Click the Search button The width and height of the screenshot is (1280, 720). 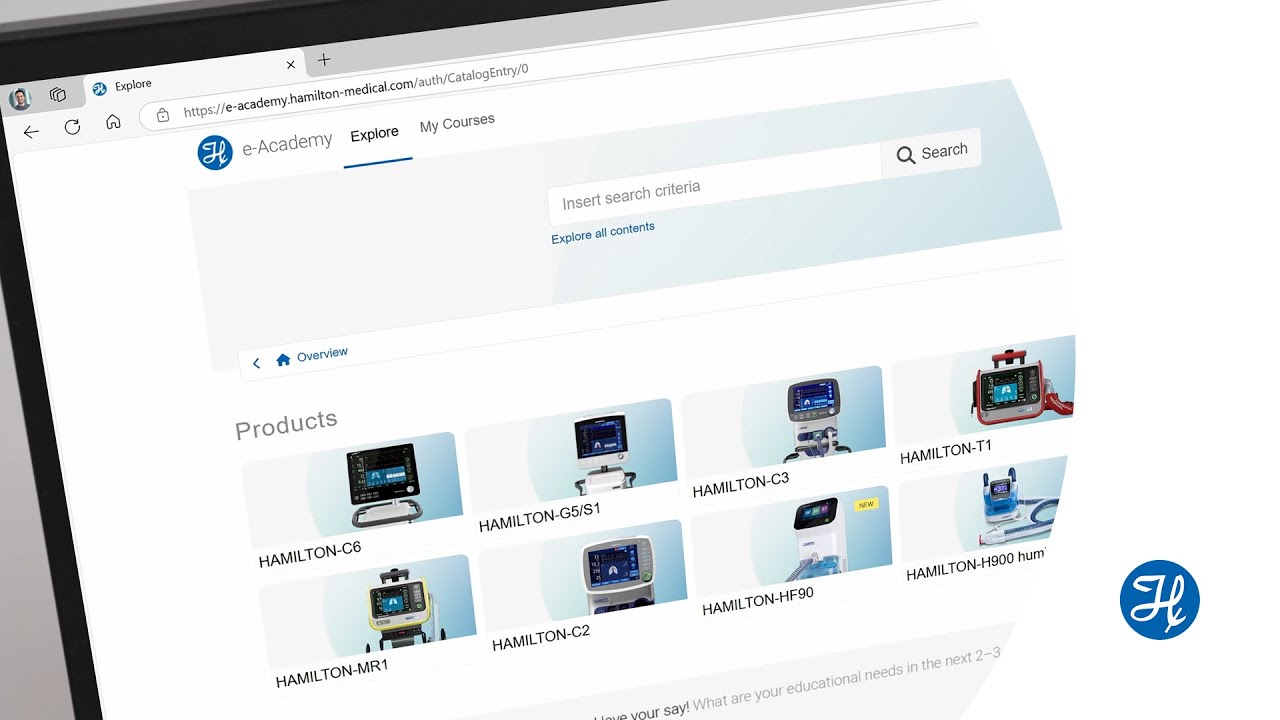click(932, 152)
